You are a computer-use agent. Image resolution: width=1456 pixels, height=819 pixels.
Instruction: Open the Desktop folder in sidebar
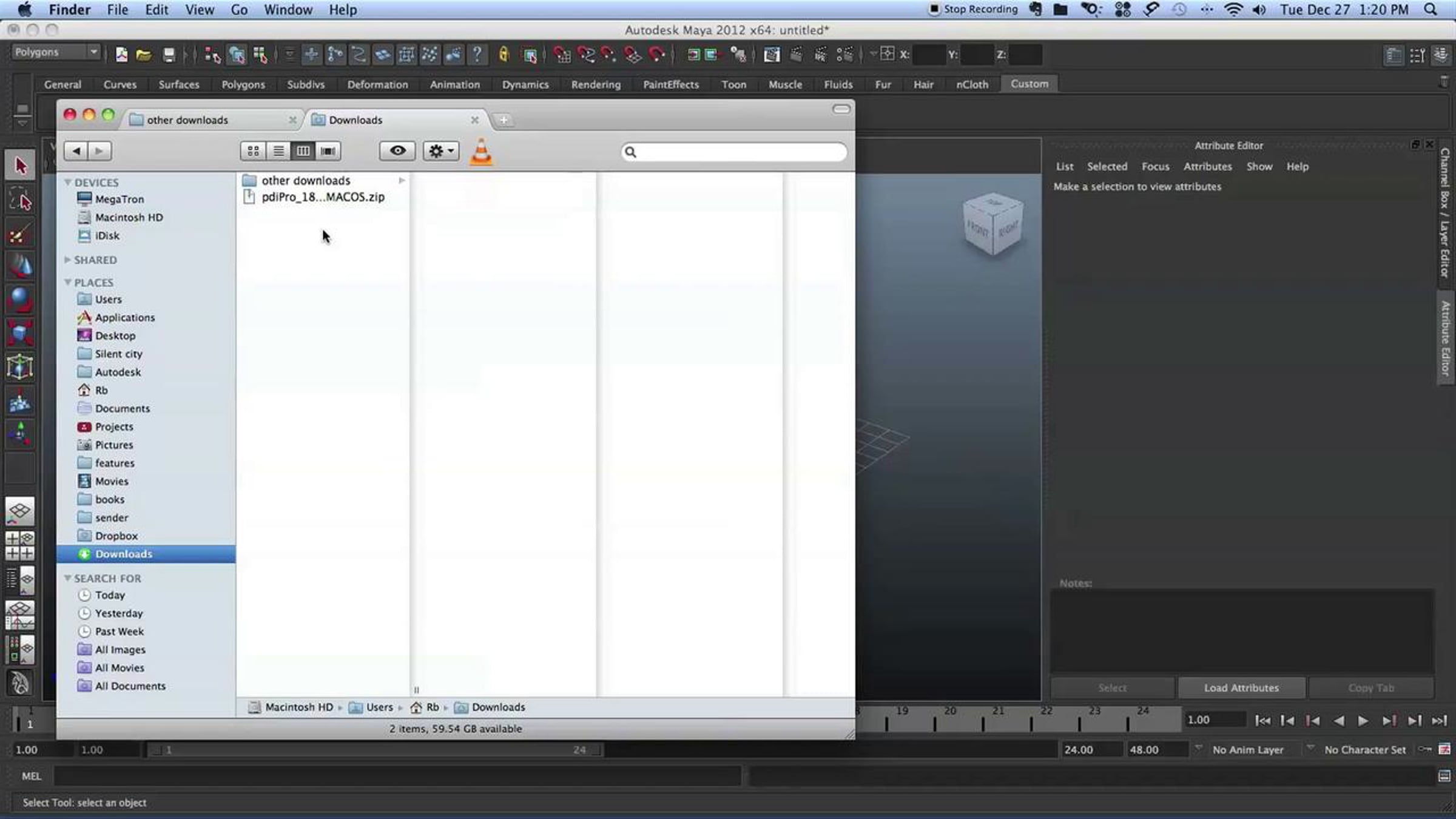tap(115, 335)
